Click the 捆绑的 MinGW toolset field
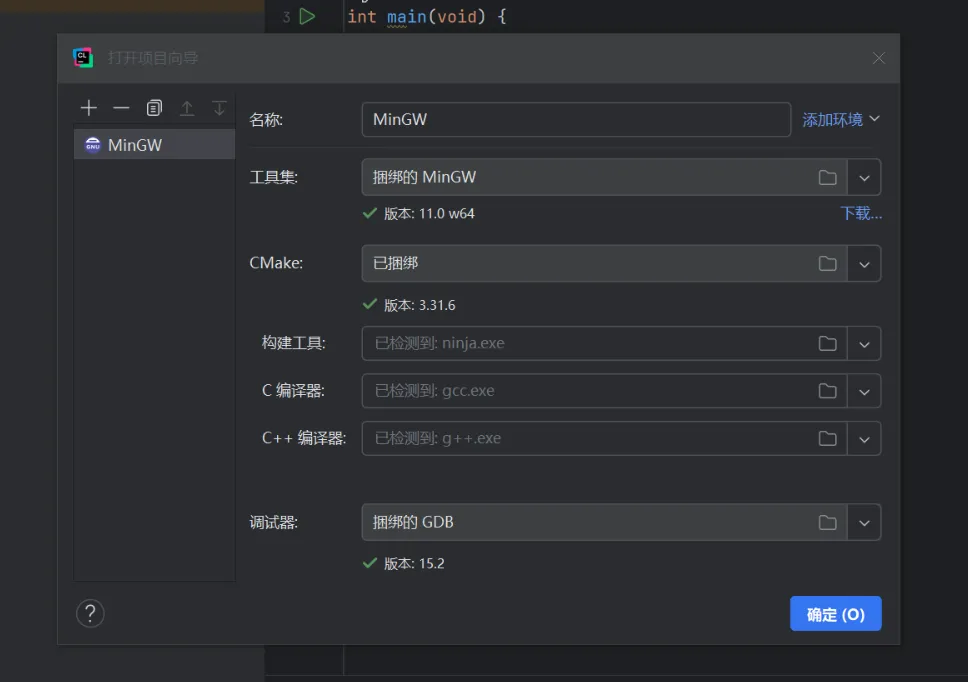 click(604, 177)
